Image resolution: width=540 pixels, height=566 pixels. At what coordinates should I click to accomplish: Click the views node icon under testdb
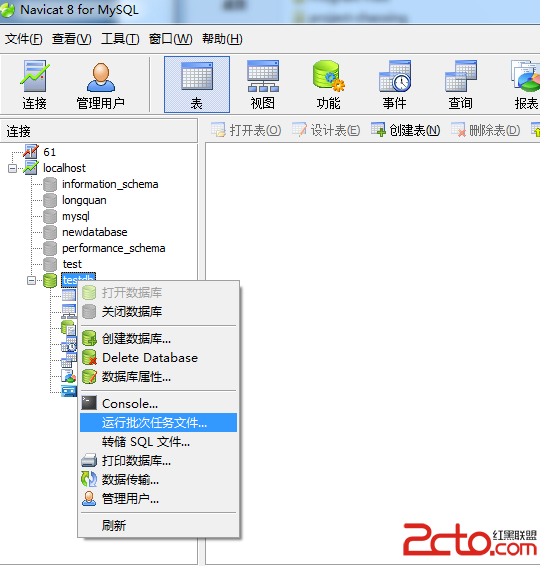(x=69, y=311)
